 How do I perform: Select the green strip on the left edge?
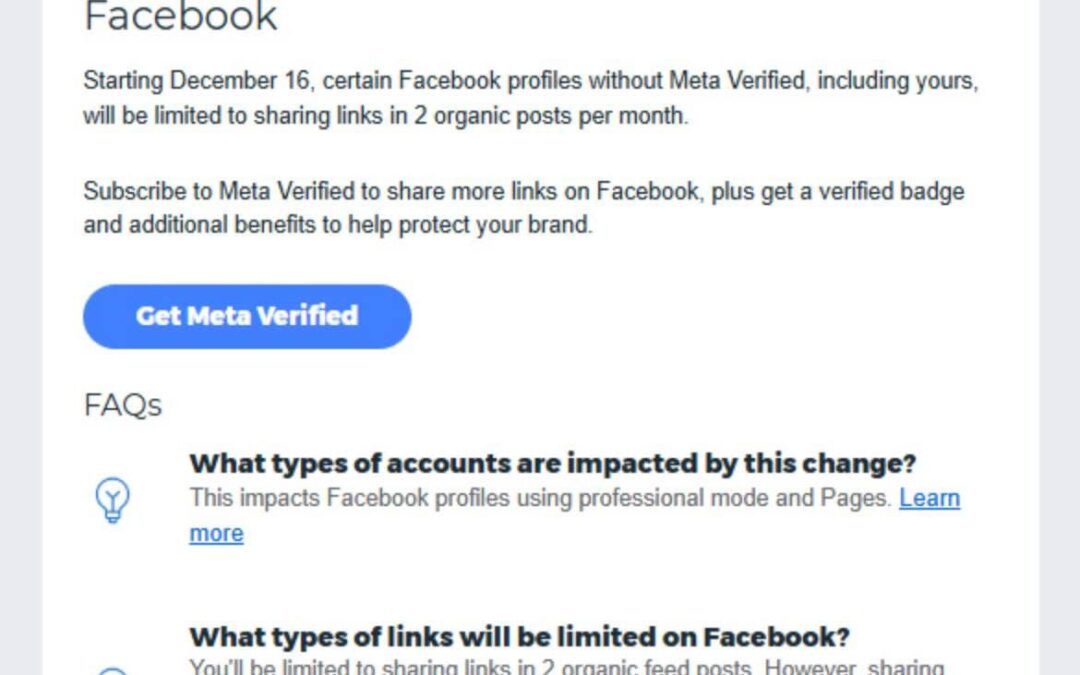20,337
